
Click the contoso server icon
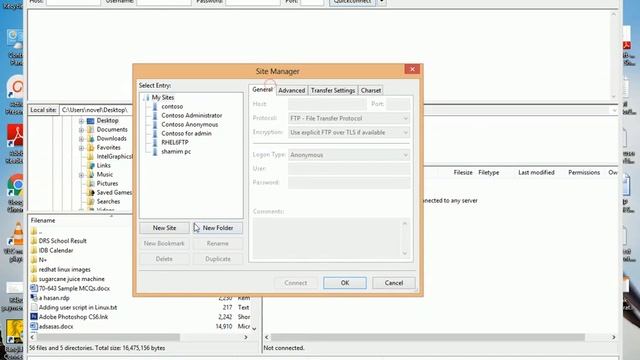[155, 106]
